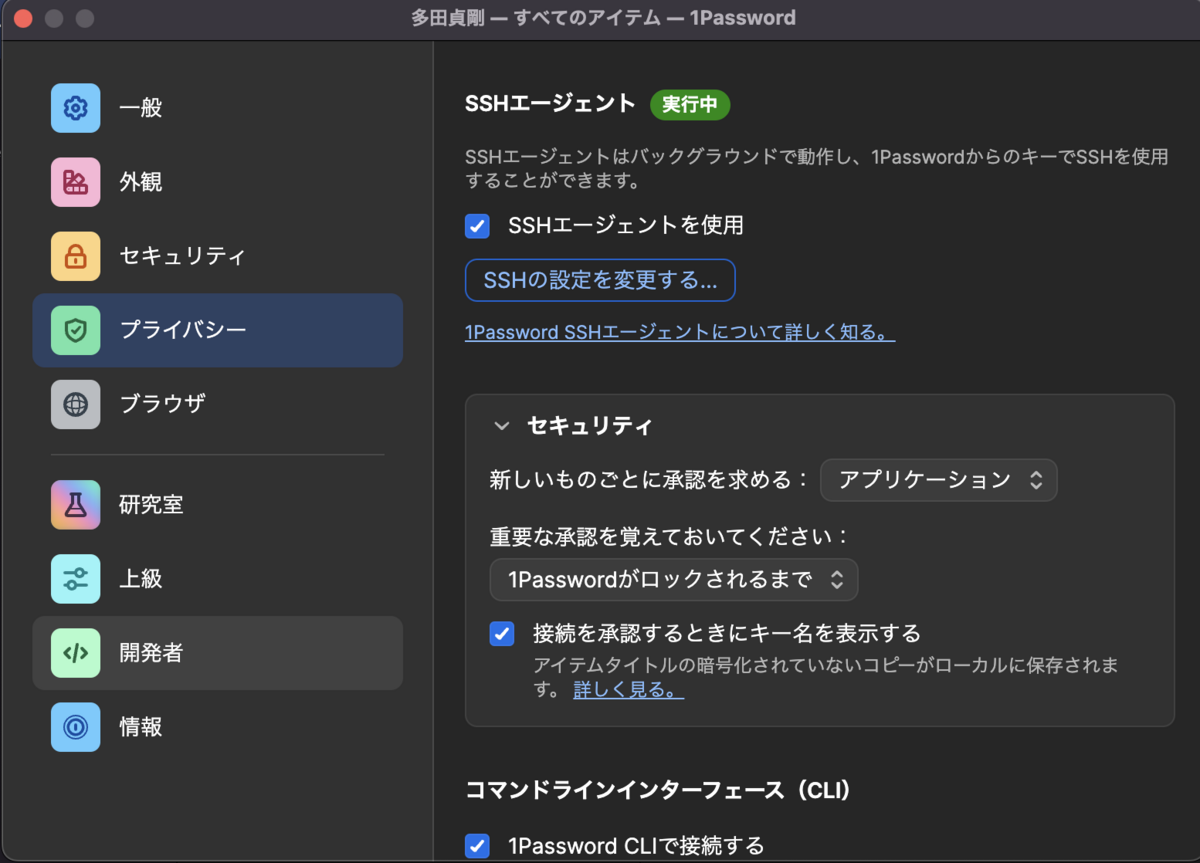The image size is (1200, 863).
Task: Click the 実行中 status badge
Action: (x=690, y=104)
